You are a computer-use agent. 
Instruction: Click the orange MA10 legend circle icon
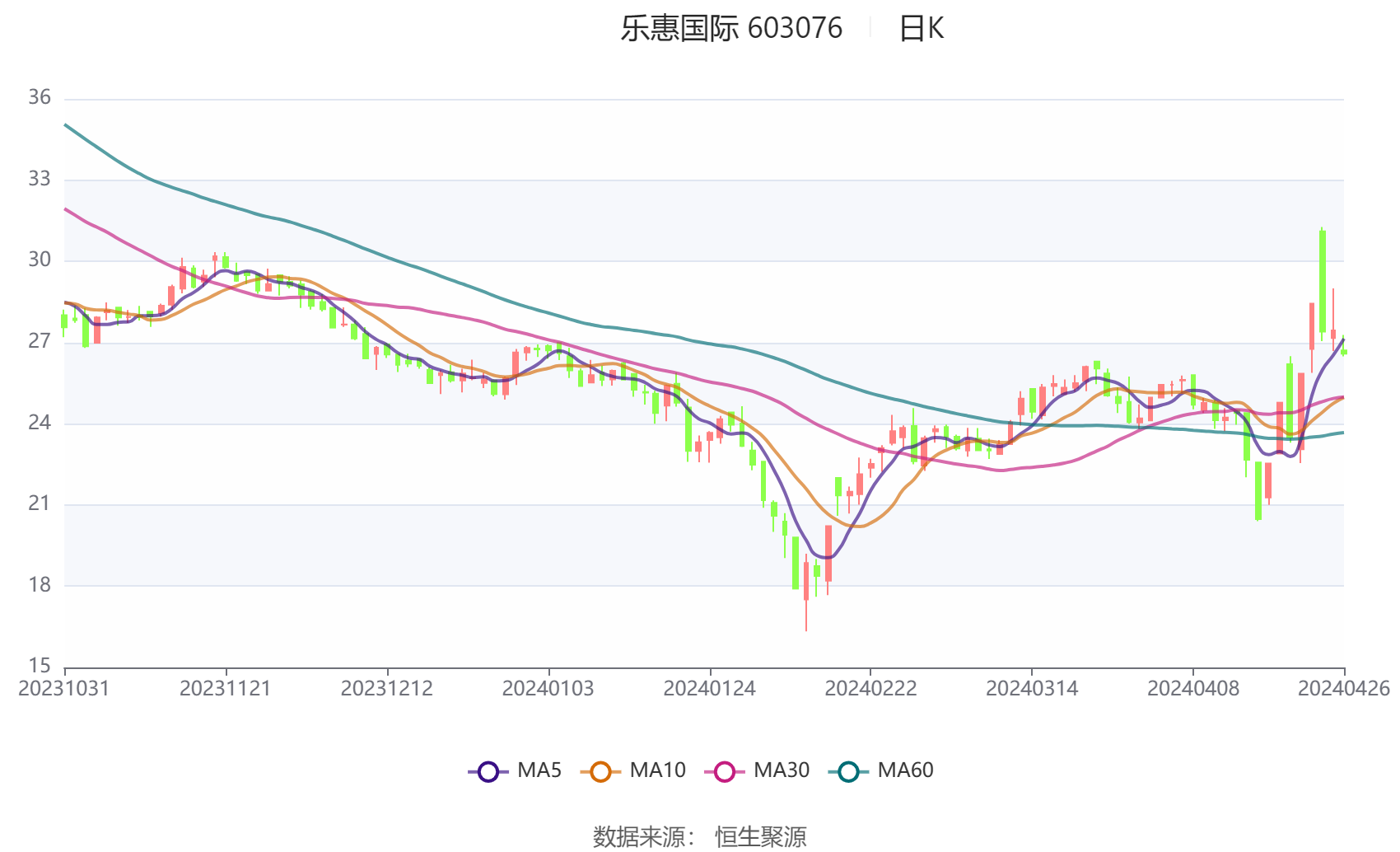point(600,771)
